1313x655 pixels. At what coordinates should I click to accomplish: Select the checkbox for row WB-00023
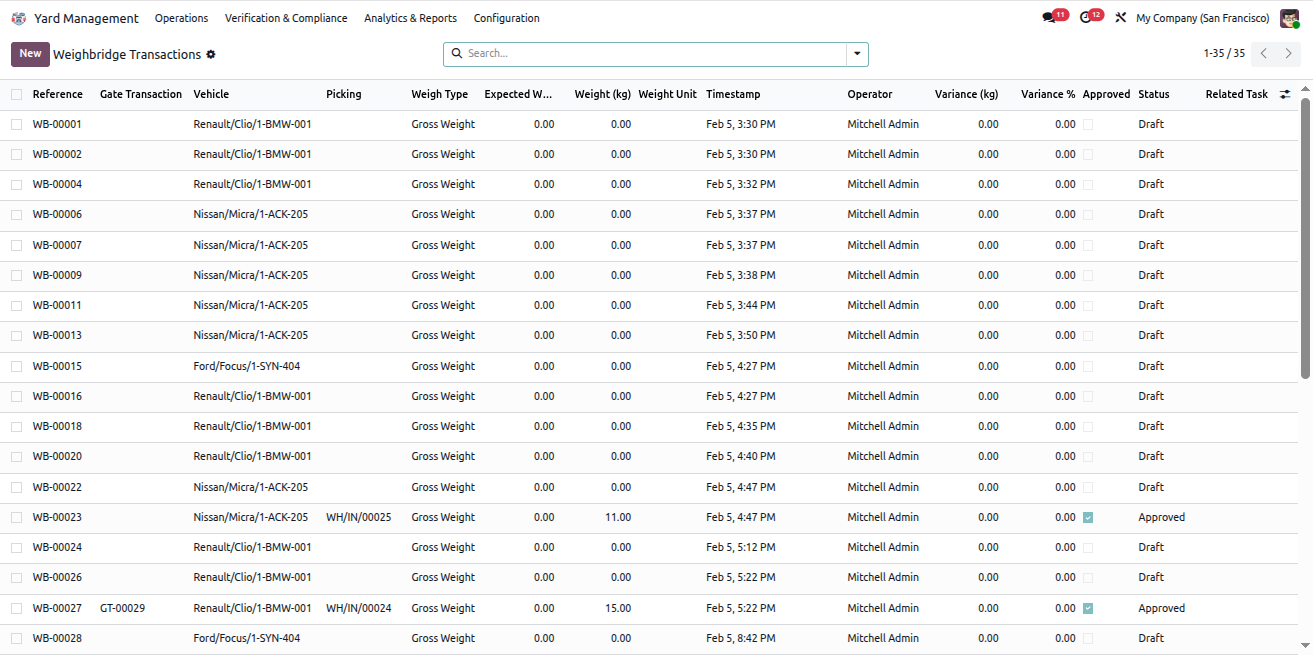pos(16,517)
